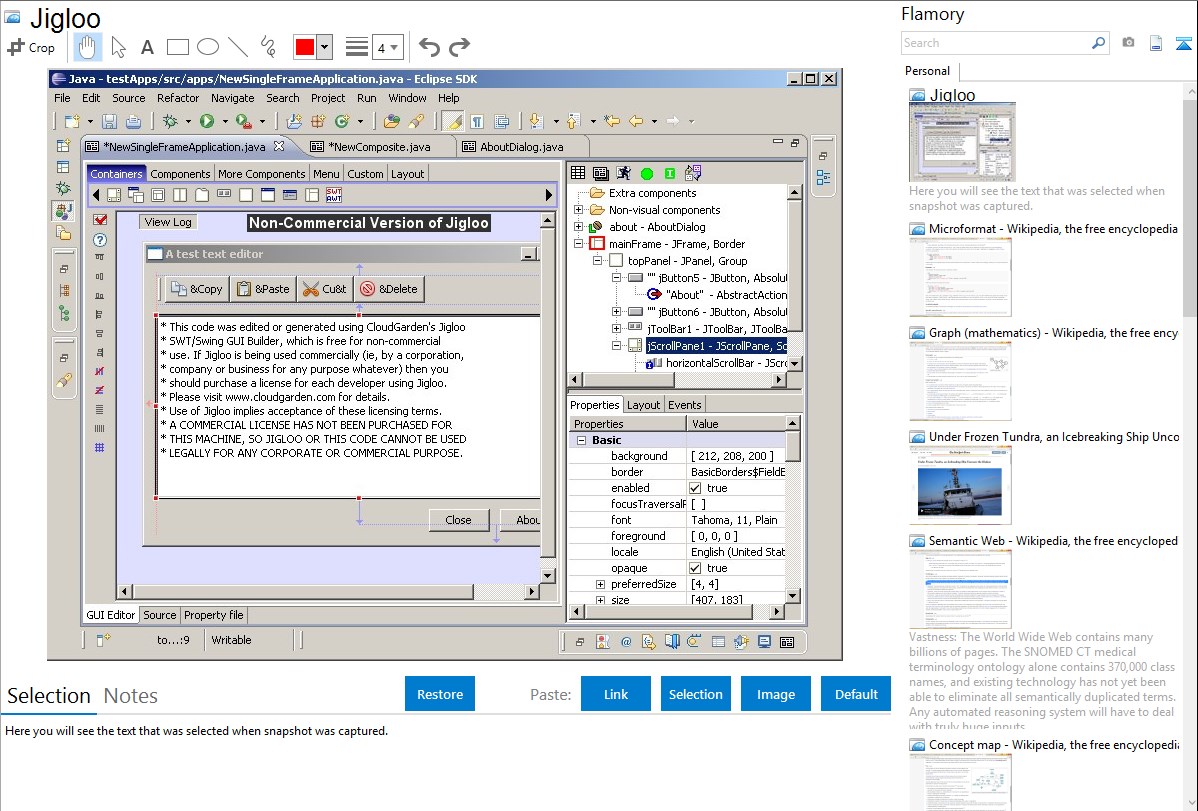Select jScrollPane1 - JScrollPane tree row
This screenshot has height=811, width=1198.
717,345
